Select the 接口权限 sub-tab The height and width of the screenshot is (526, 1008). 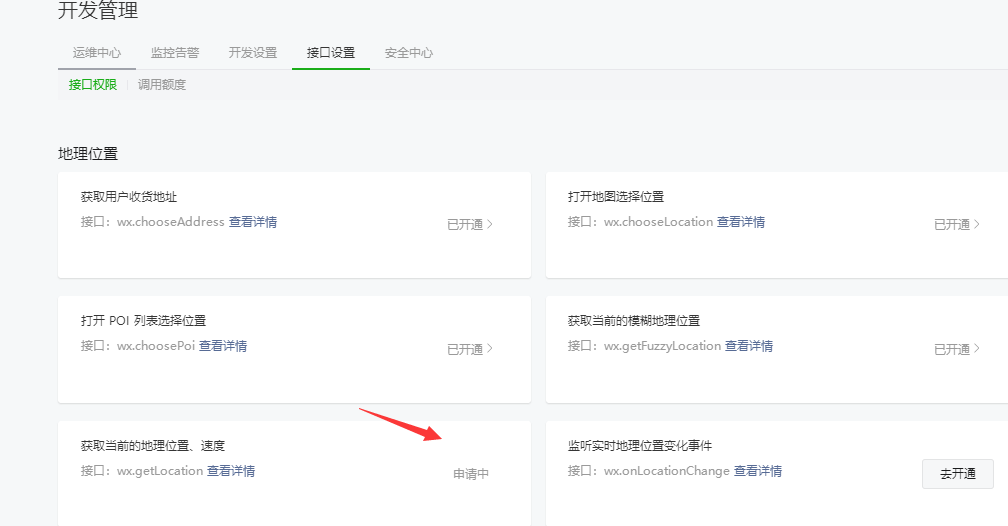click(93, 85)
